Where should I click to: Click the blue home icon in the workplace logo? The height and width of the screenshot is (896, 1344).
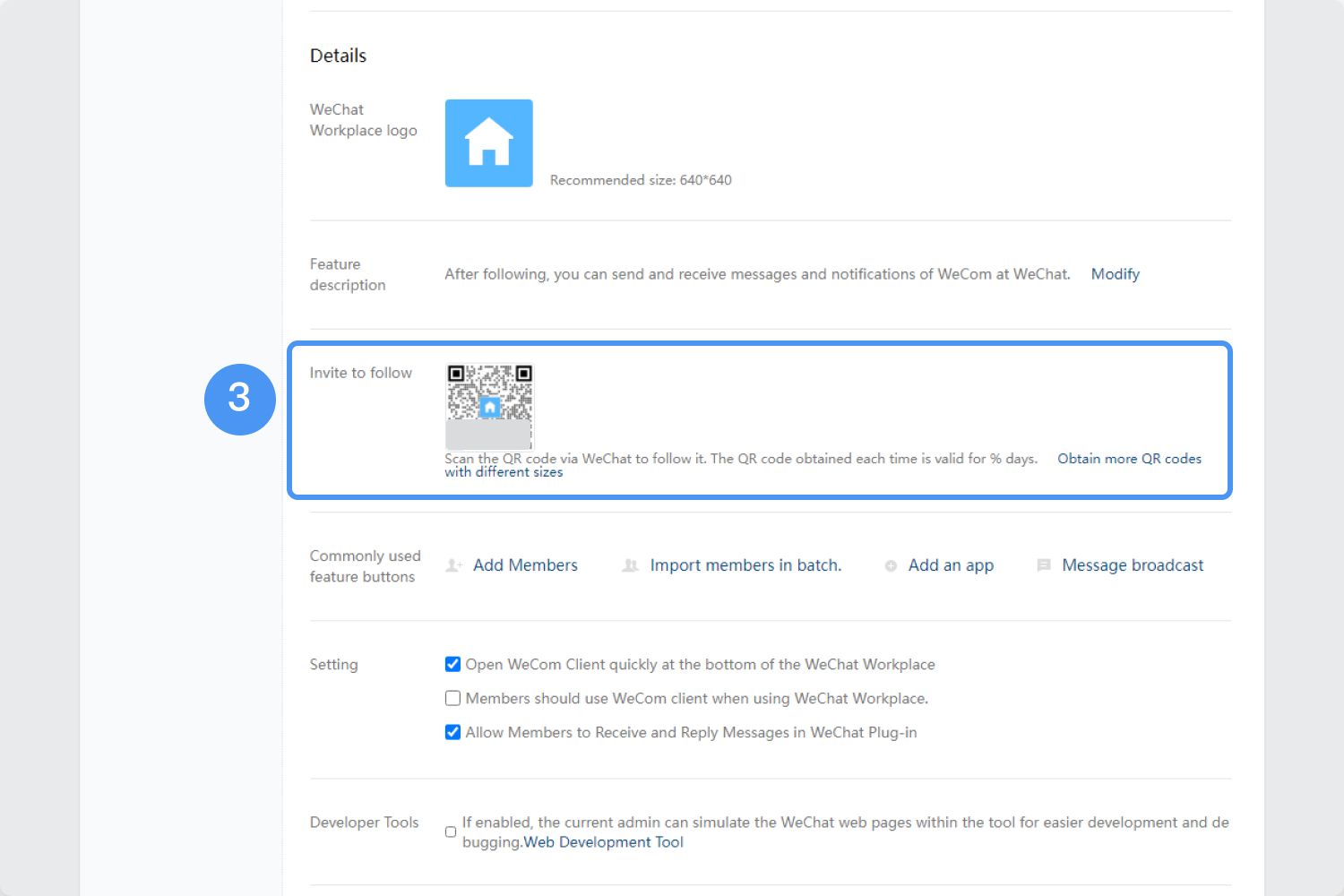[488, 142]
